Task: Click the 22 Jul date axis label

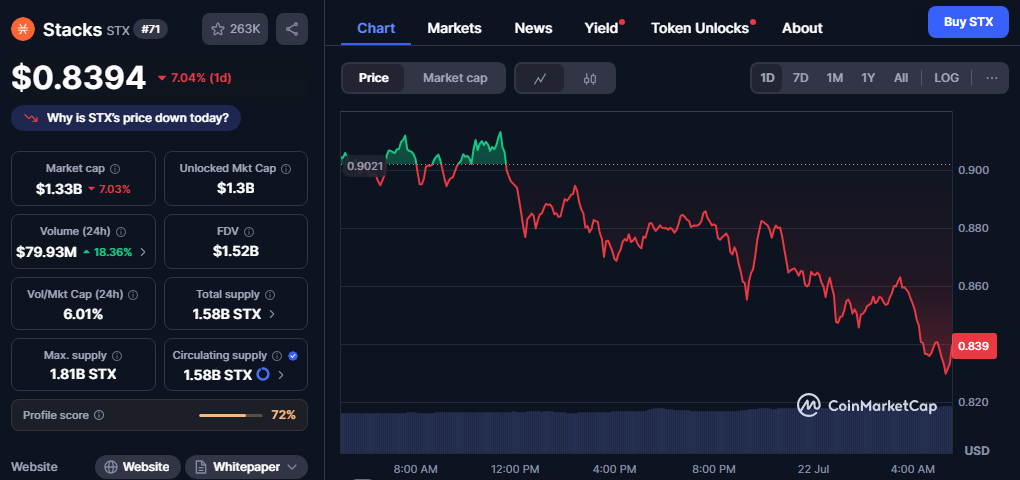Action: pyautogui.click(x=816, y=469)
